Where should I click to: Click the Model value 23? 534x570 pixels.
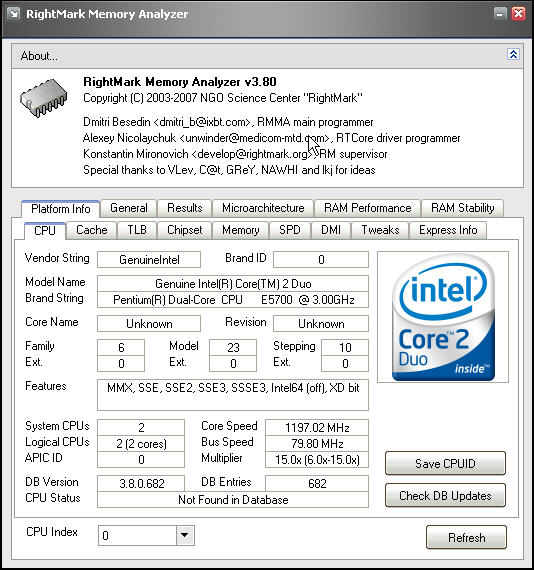point(233,348)
